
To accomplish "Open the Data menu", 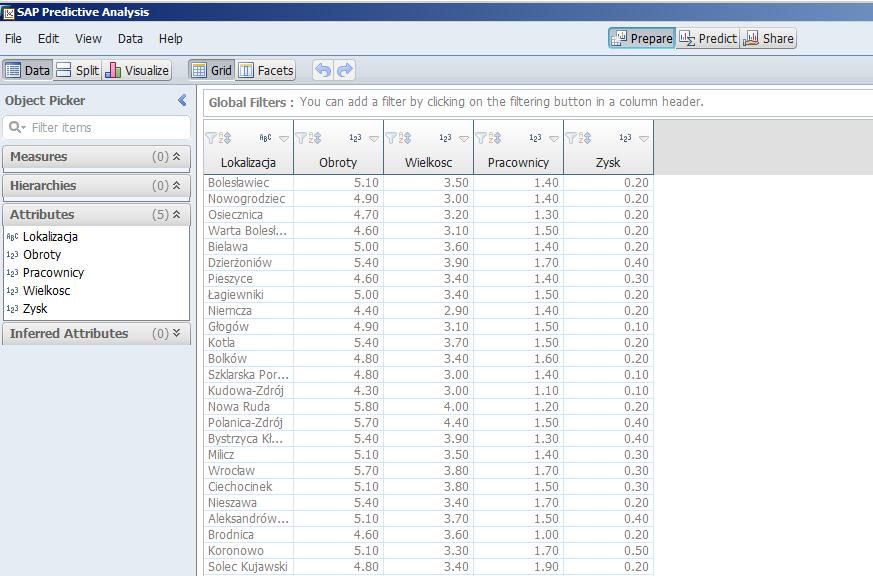I will 130,38.
